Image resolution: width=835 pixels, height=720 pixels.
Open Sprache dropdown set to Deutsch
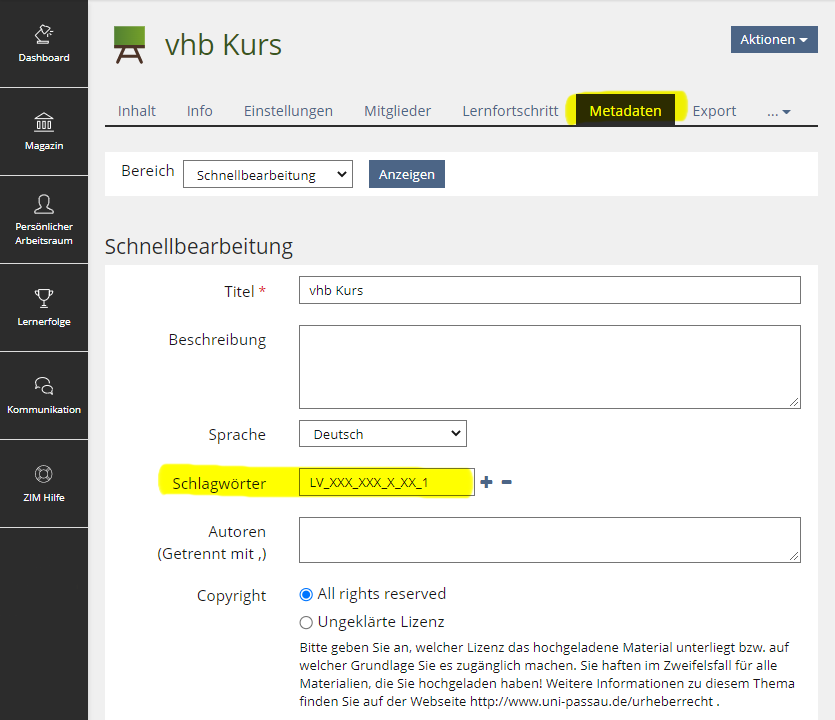[x=382, y=434]
